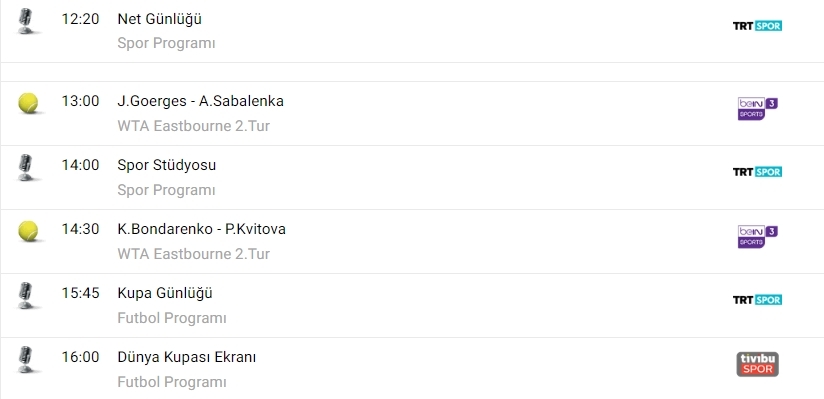This screenshot has height=399, width=824.
Task: Open beIN Sports 3 logo at 13:00
Action: point(757,108)
